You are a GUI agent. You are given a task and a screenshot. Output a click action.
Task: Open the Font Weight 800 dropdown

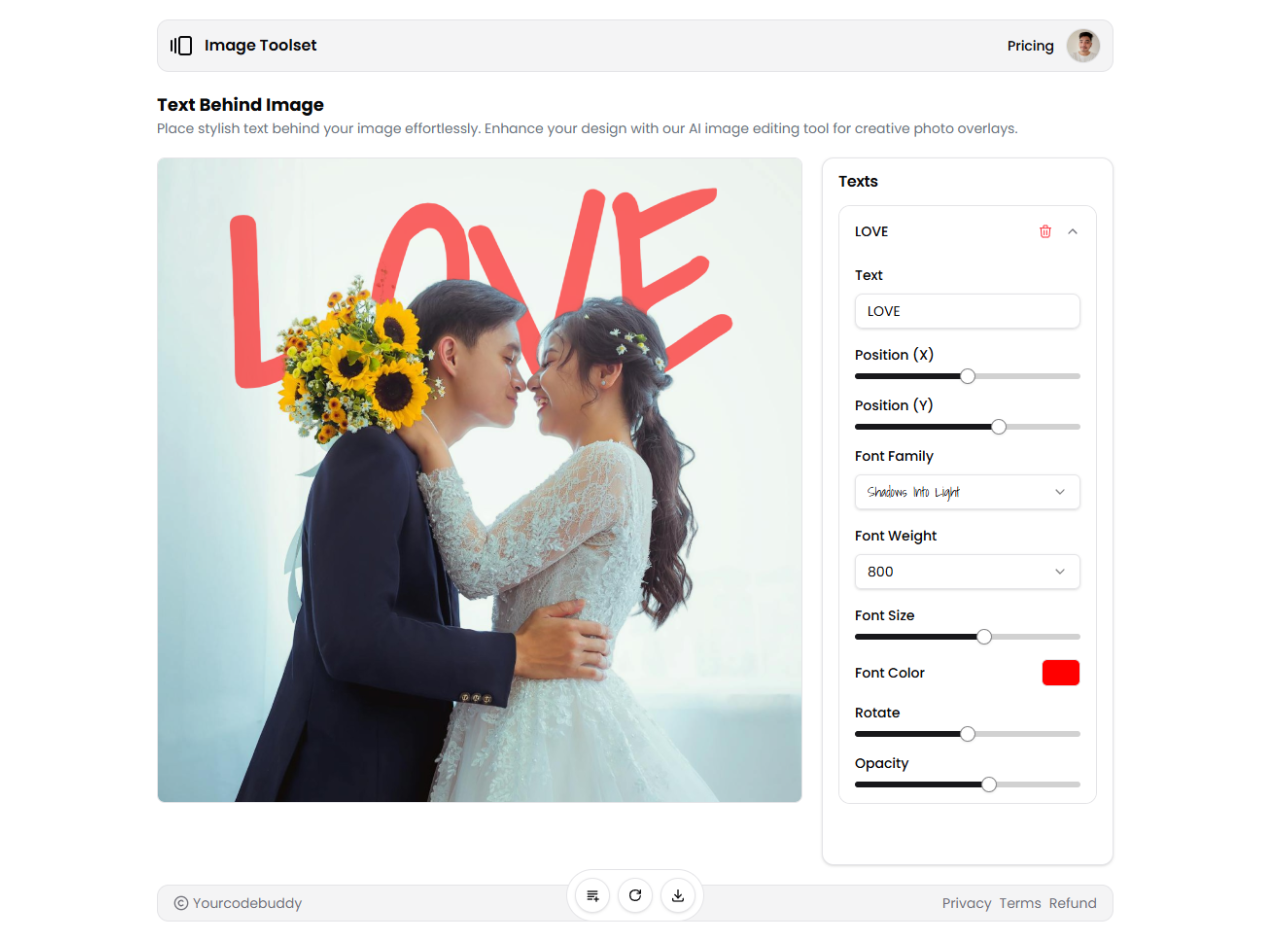[x=967, y=572]
